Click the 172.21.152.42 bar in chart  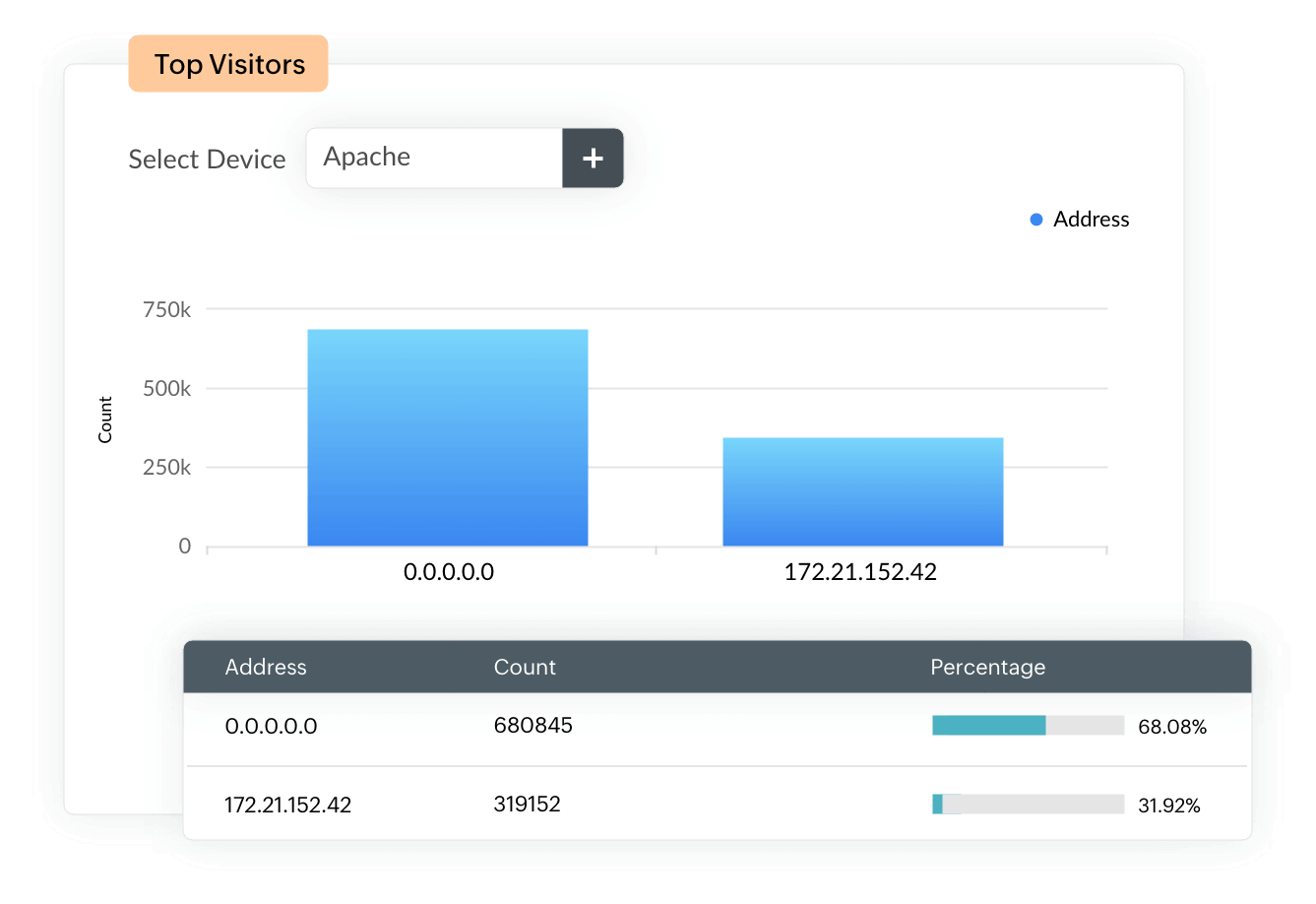click(x=862, y=491)
